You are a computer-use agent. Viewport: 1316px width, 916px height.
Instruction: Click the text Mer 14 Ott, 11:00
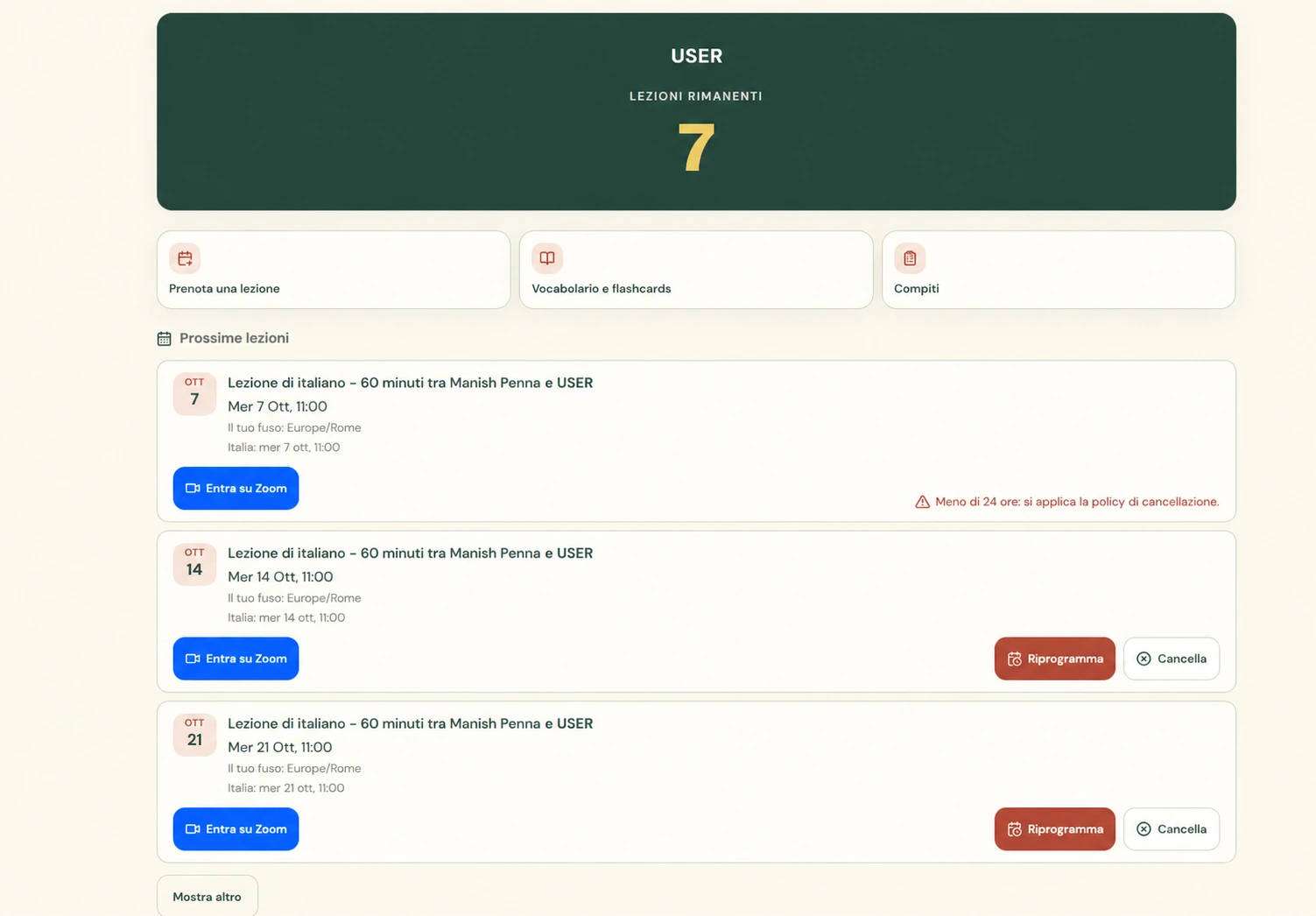pos(280,577)
